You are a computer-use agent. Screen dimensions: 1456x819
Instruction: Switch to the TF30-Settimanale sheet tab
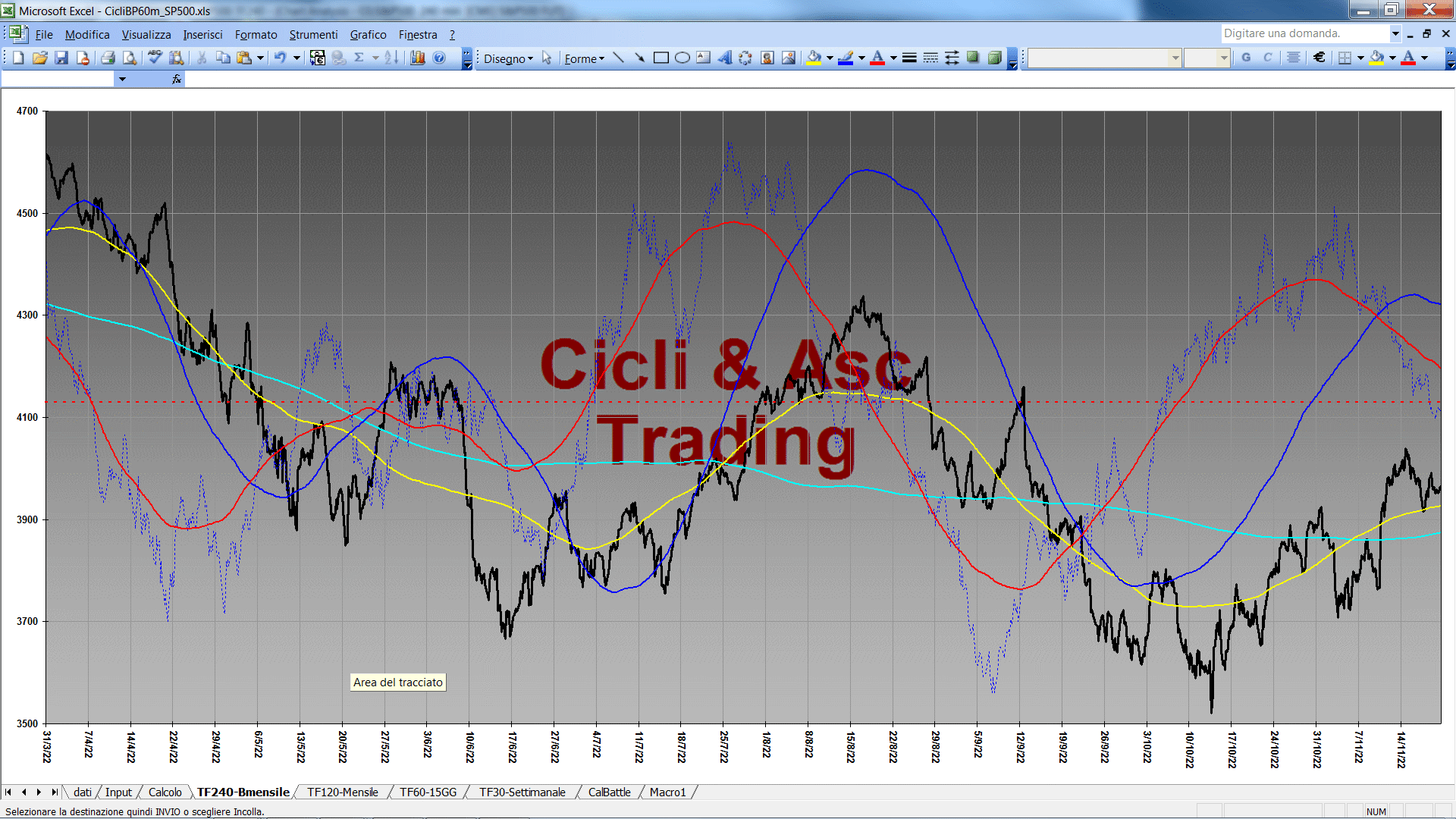(x=522, y=792)
